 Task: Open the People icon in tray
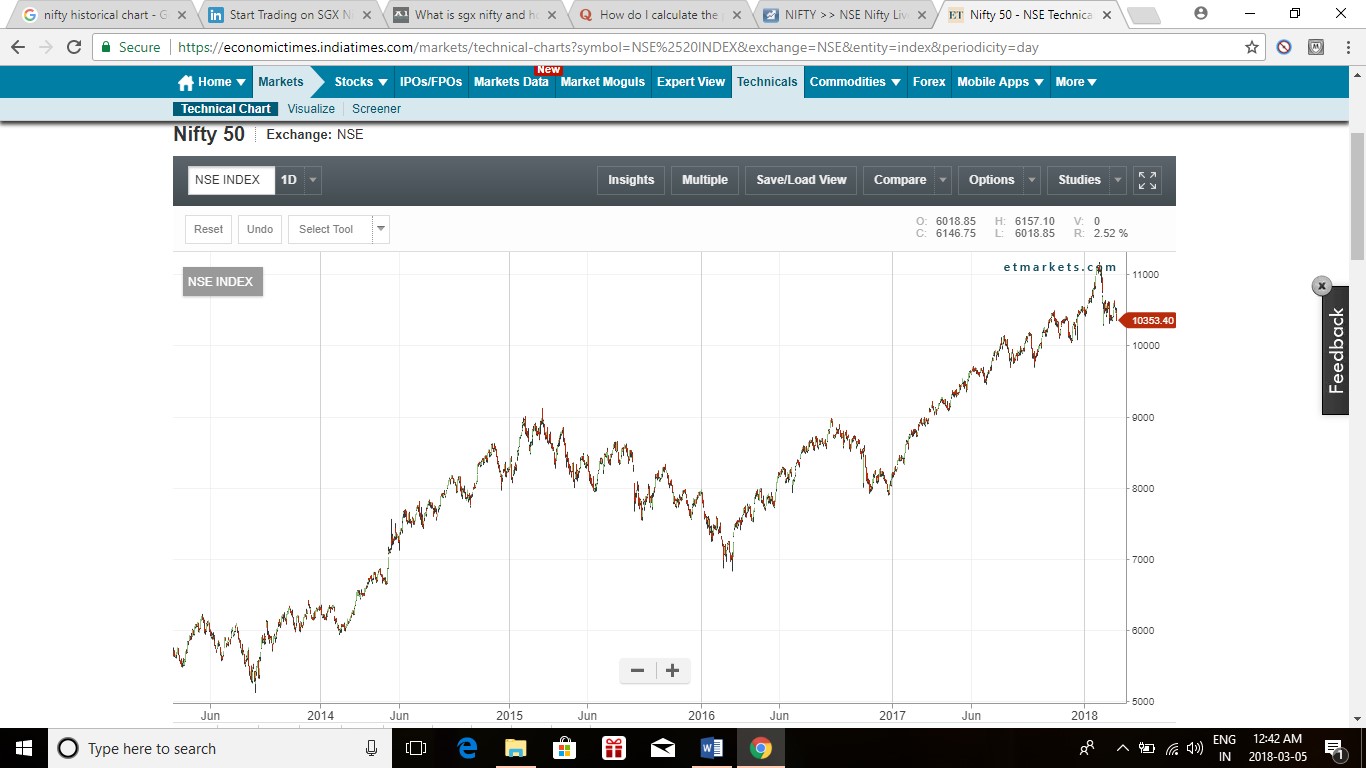tap(1087, 748)
